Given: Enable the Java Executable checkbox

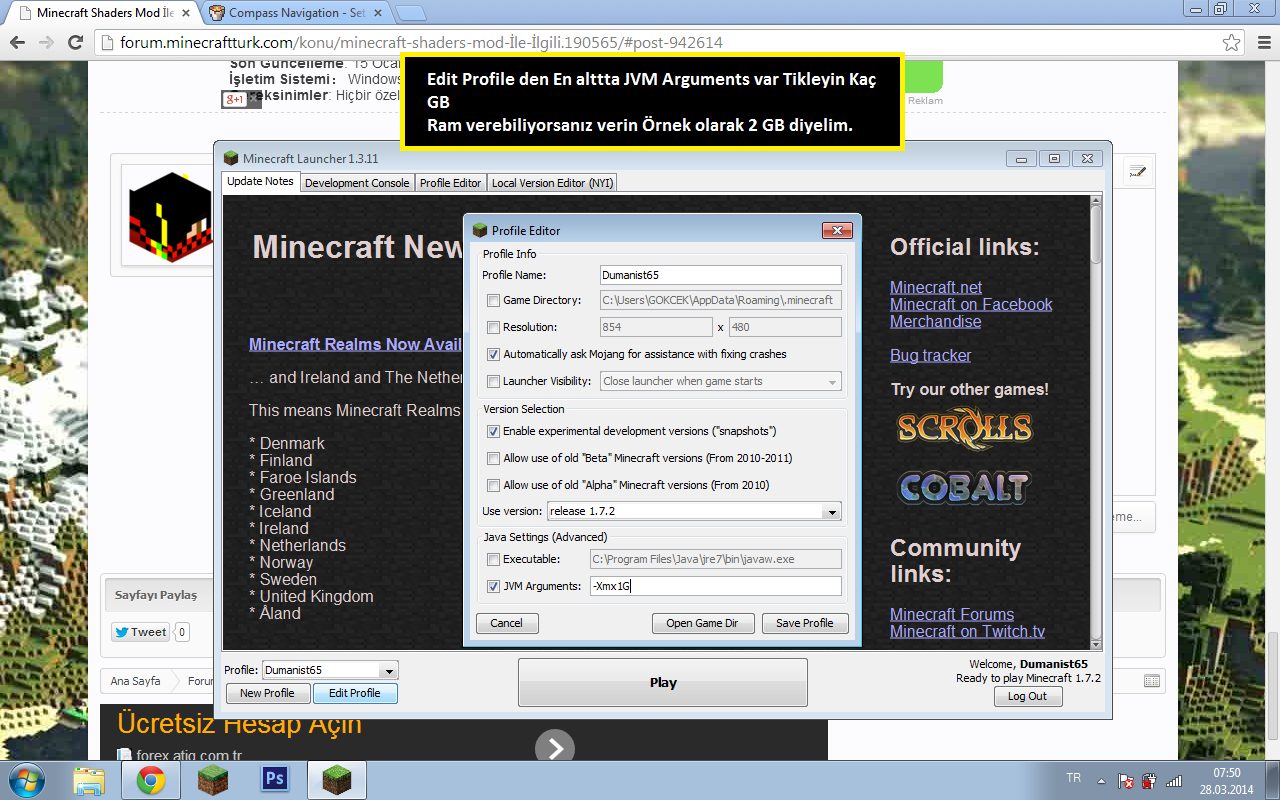Looking at the screenshot, I should (493, 559).
